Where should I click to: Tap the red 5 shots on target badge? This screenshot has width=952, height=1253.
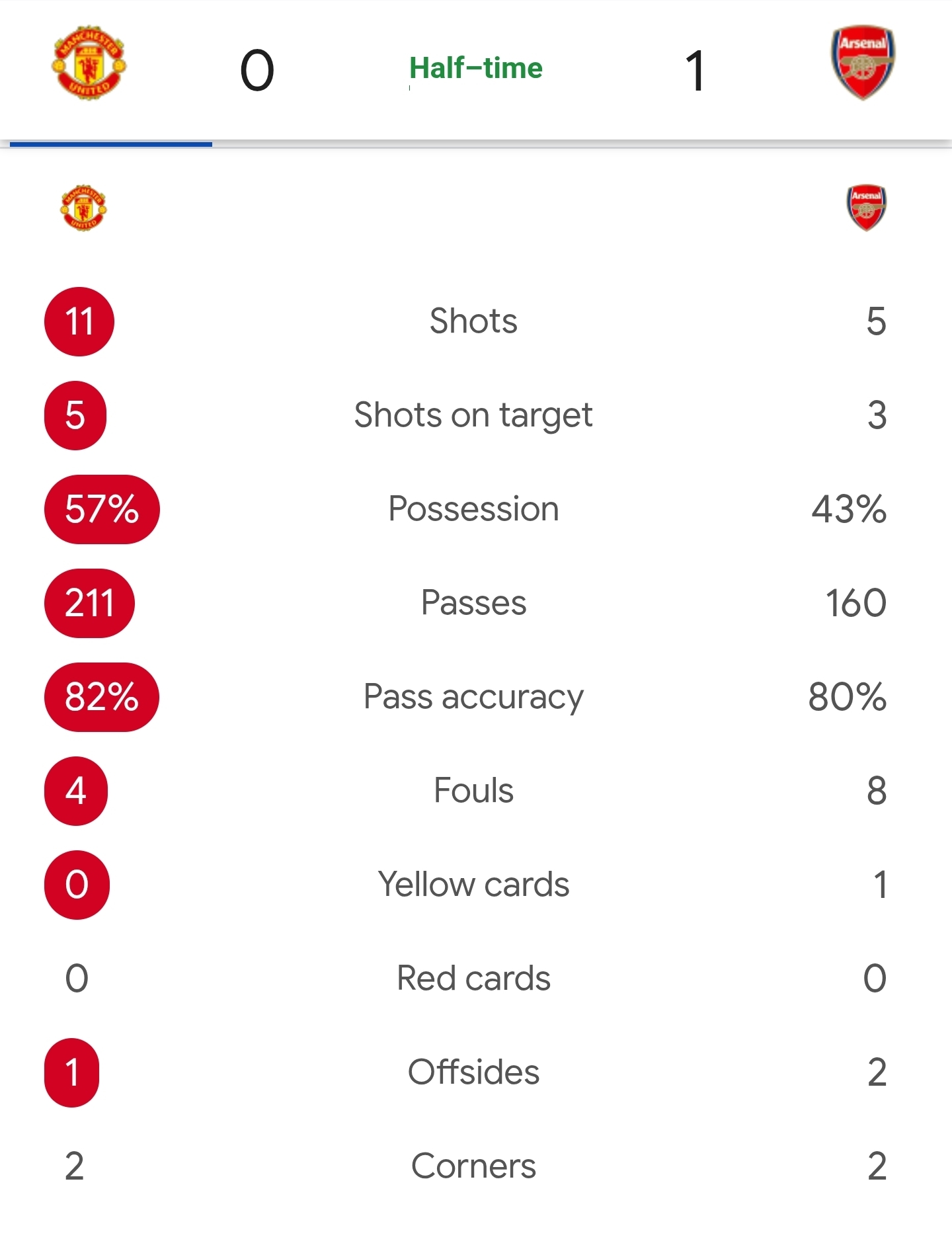coord(75,415)
